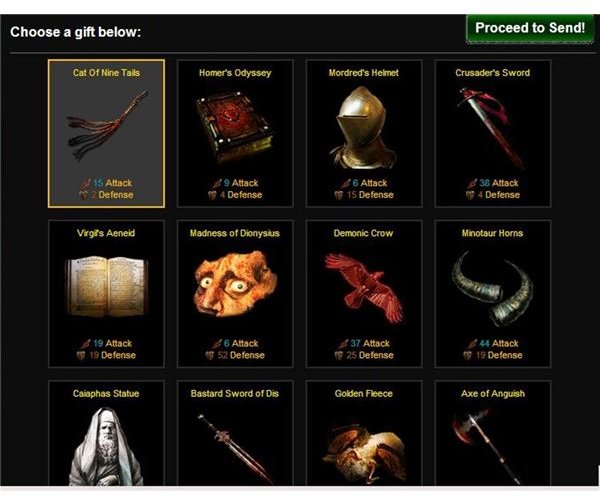Click the Cat Of Nine Tails title

point(106,73)
